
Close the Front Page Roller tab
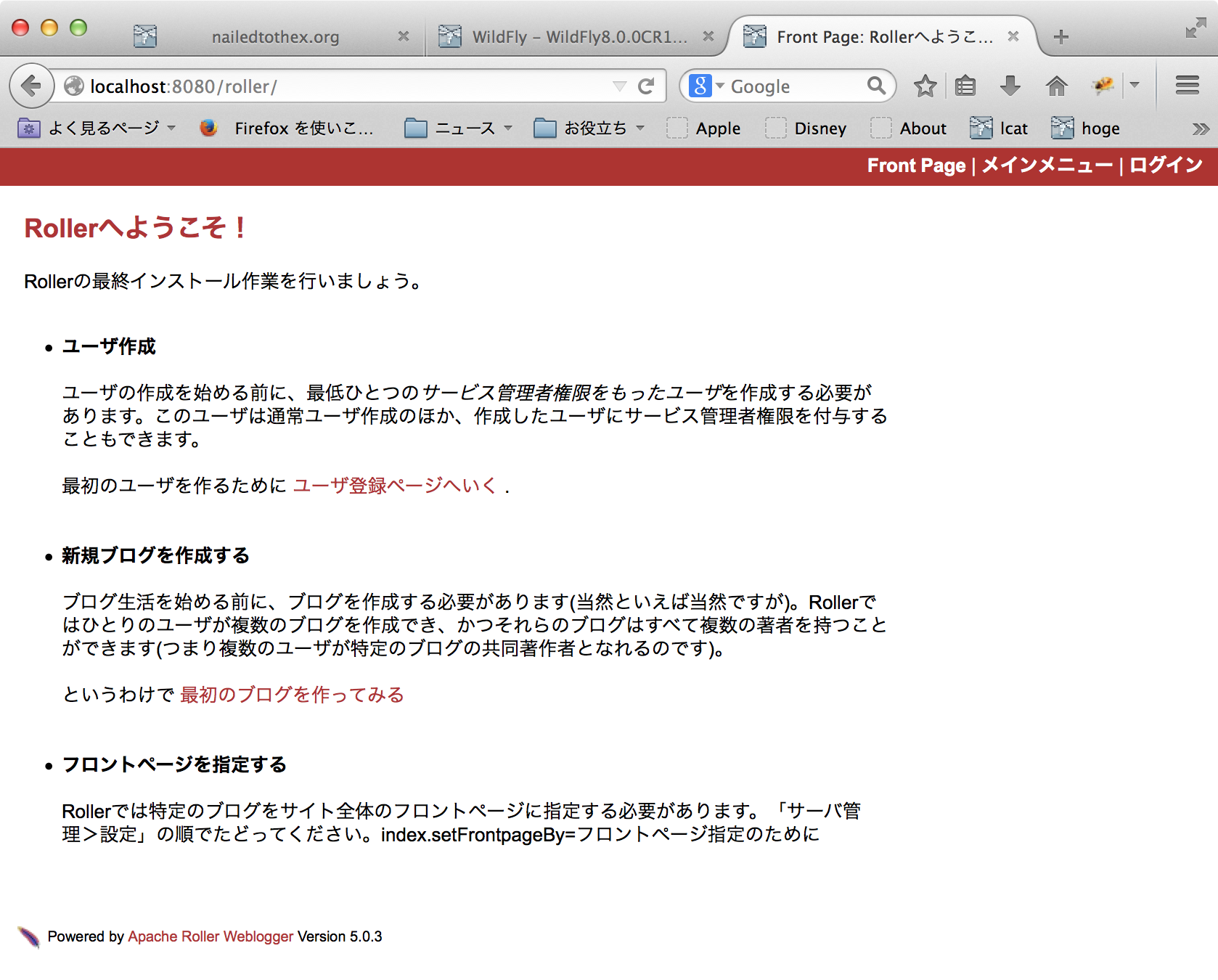[1013, 36]
